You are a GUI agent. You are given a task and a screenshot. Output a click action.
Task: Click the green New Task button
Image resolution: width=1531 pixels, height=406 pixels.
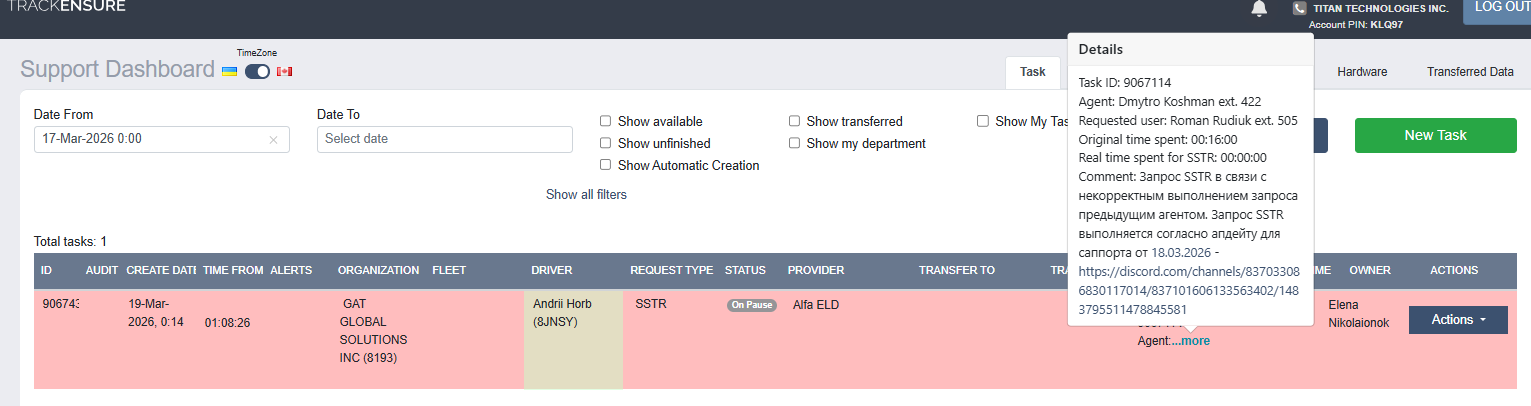(1435, 136)
